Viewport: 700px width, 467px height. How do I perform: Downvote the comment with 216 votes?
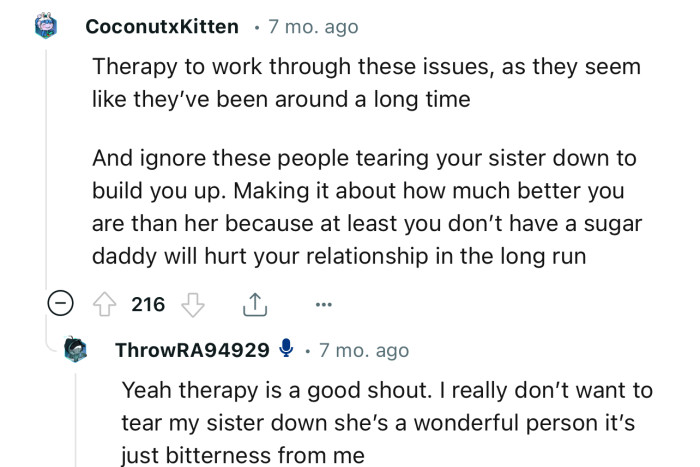pyautogui.click(x=197, y=305)
